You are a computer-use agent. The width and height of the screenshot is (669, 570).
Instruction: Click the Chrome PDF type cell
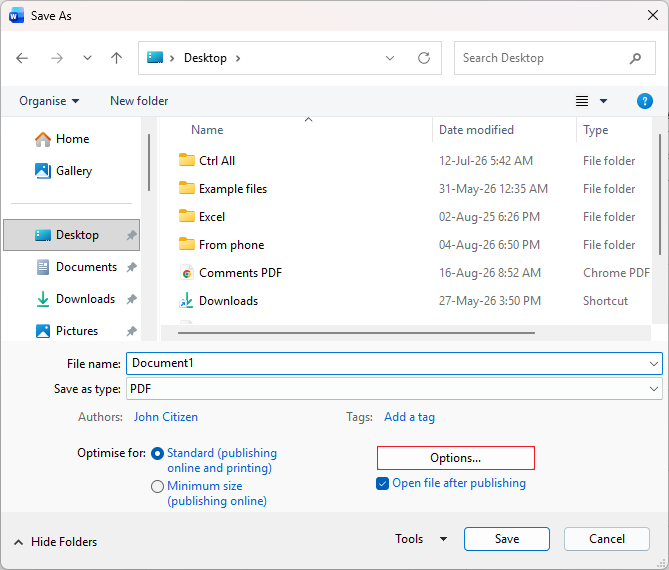[x=616, y=273]
